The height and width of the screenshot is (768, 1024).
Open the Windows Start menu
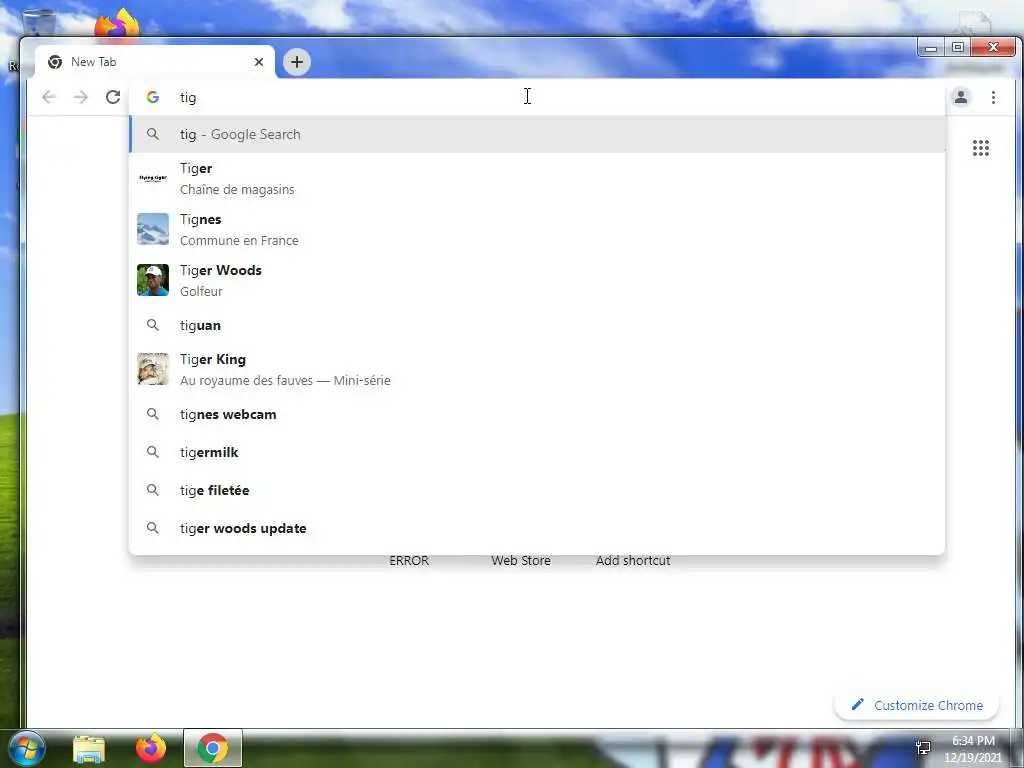(26, 748)
